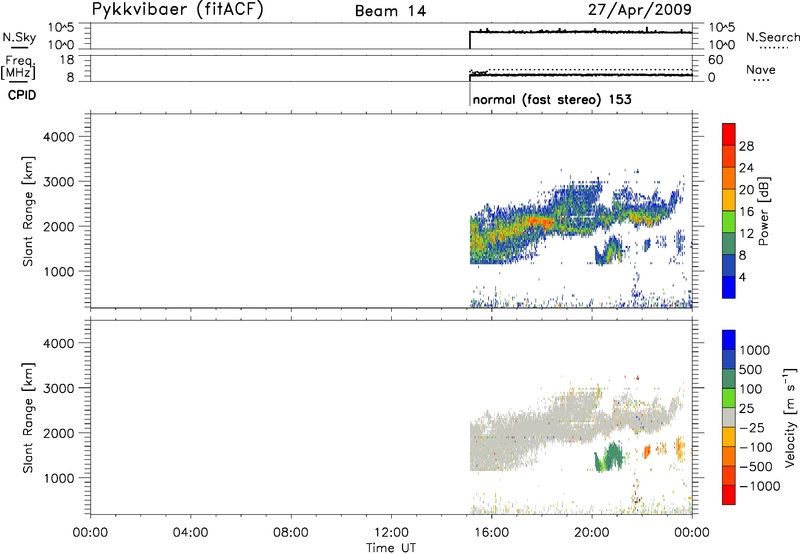800x554 pixels.
Task: Select the positive 500 Velocity colorbar label
Action: point(751,369)
